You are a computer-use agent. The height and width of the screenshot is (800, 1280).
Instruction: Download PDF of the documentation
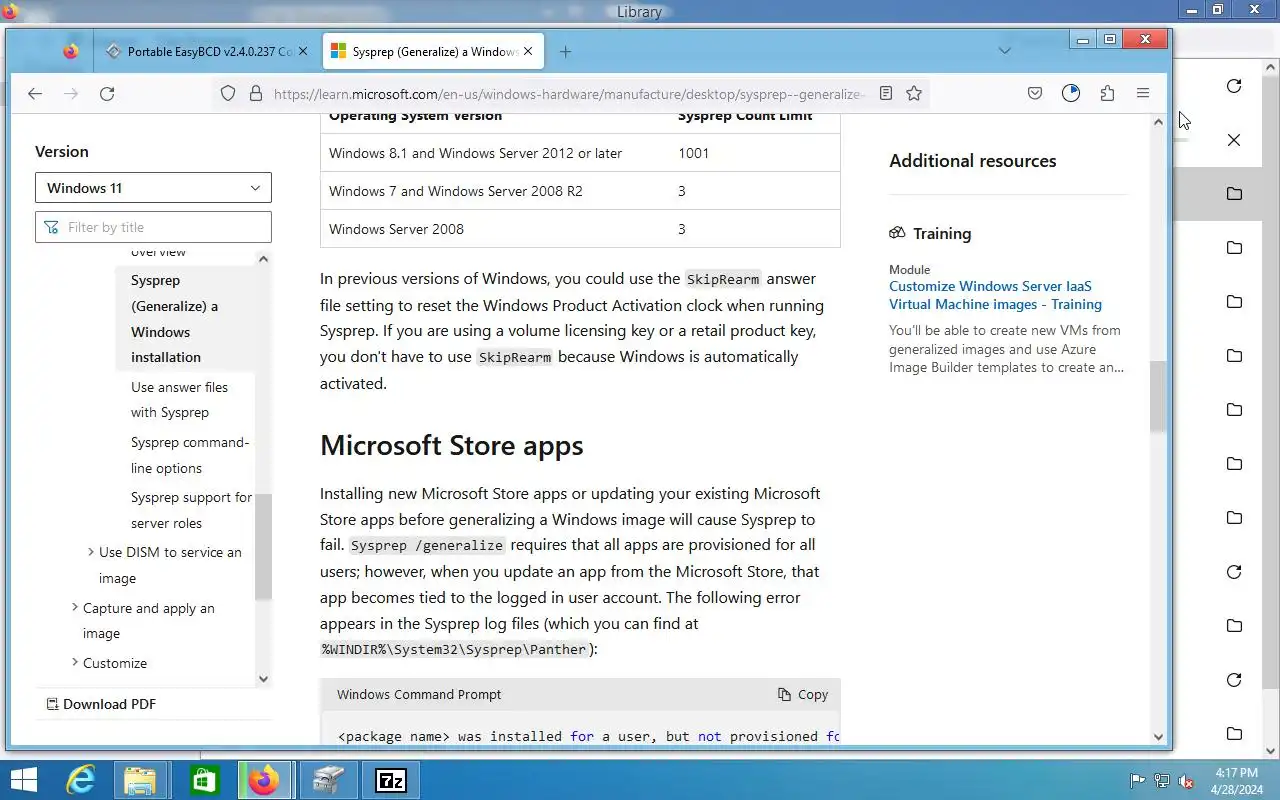[x=100, y=704]
